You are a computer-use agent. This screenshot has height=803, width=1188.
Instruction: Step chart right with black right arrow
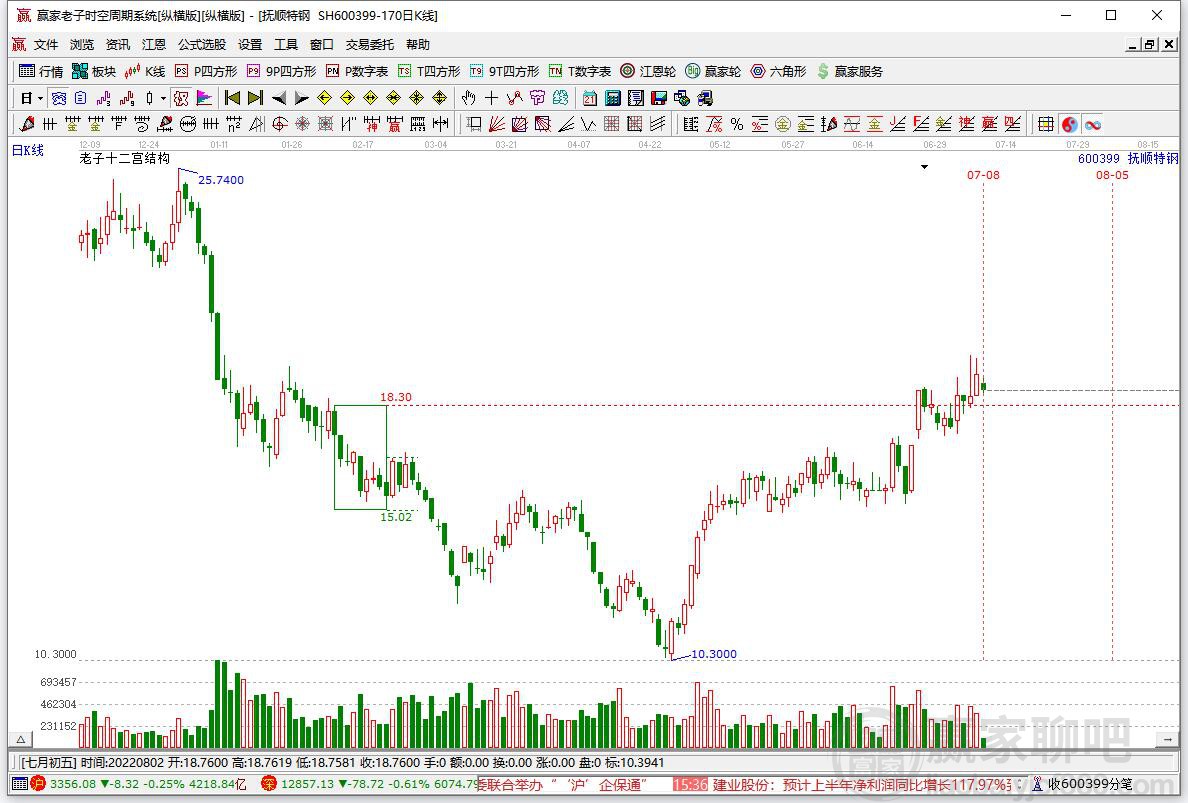point(302,98)
